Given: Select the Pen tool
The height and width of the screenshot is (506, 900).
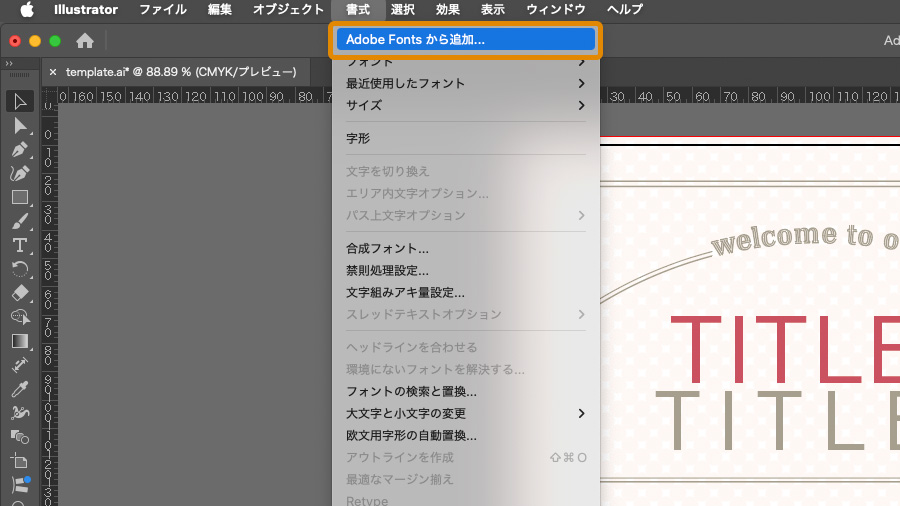Looking at the screenshot, I should click(x=20, y=150).
